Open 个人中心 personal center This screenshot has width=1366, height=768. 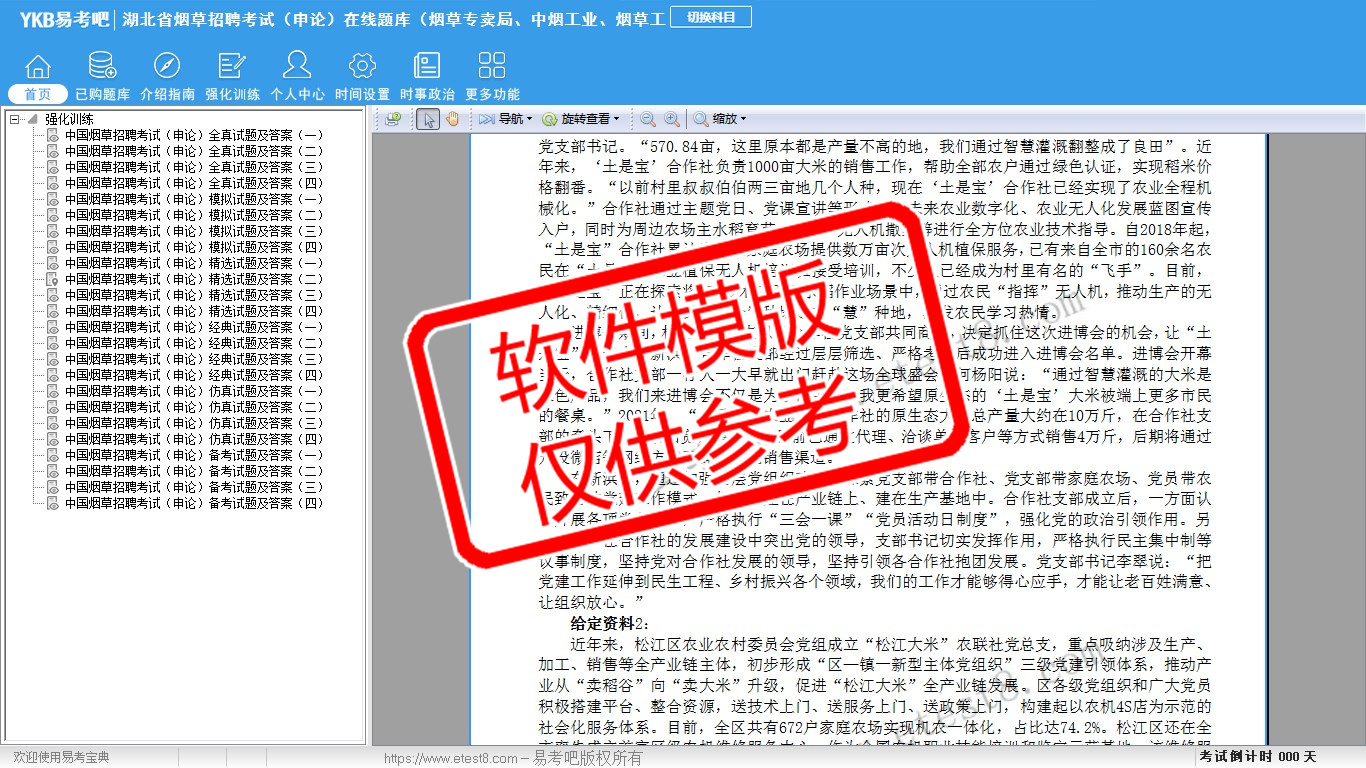pos(297,77)
